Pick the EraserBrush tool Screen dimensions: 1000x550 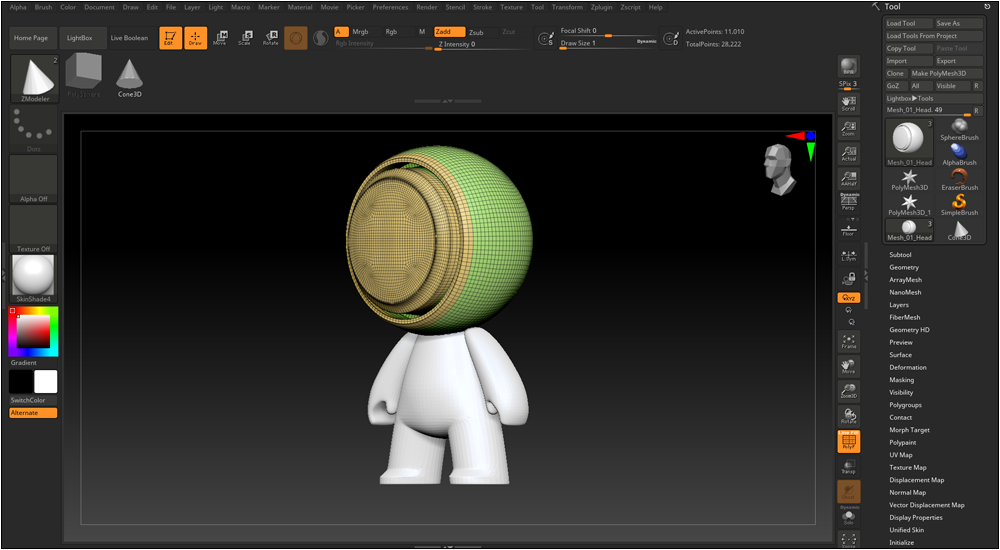pos(959,178)
